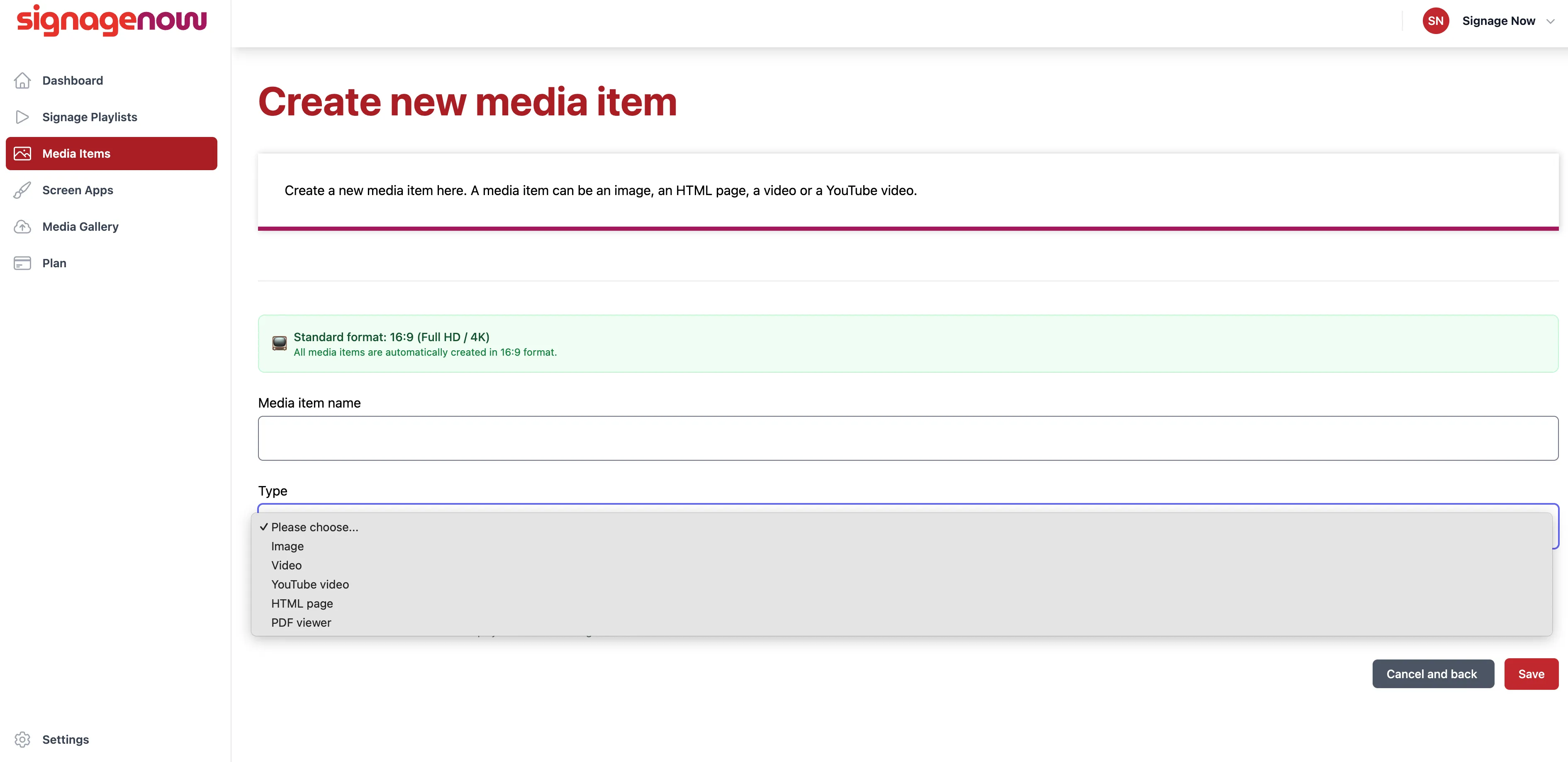Click the Dashboard home icon

pyautogui.click(x=22, y=81)
